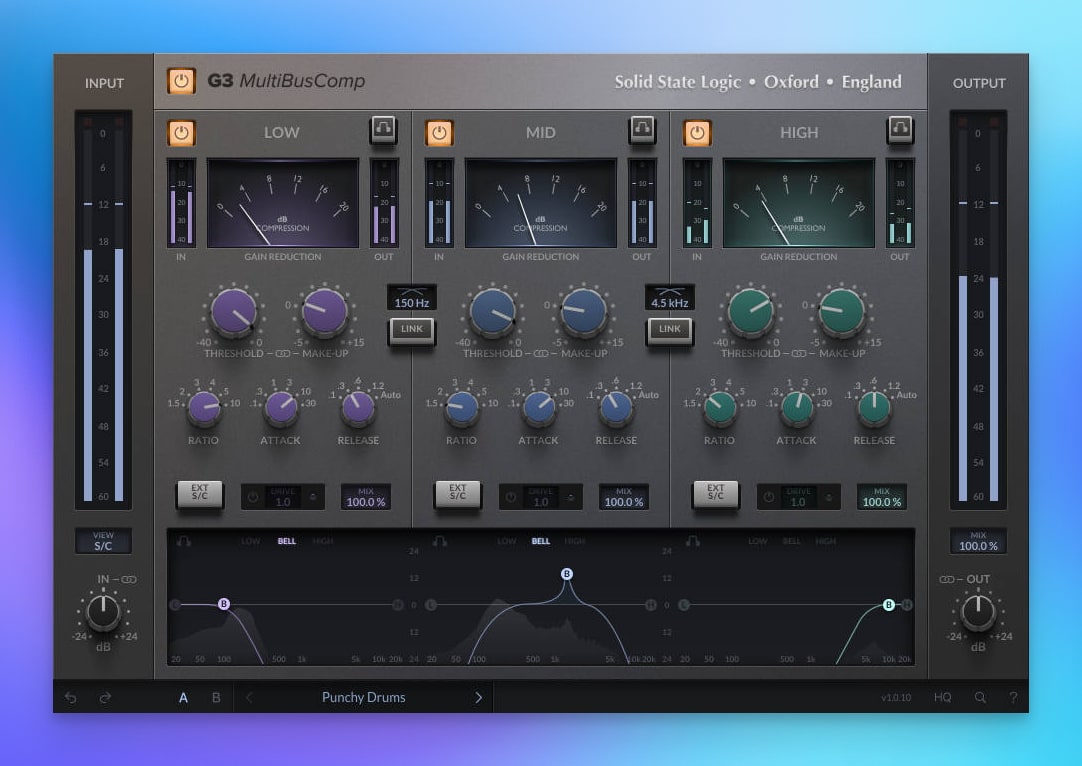Viewport: 1082px width, 766px height.
Task: Open help via the question mark icon
Action: [1013, 698]
